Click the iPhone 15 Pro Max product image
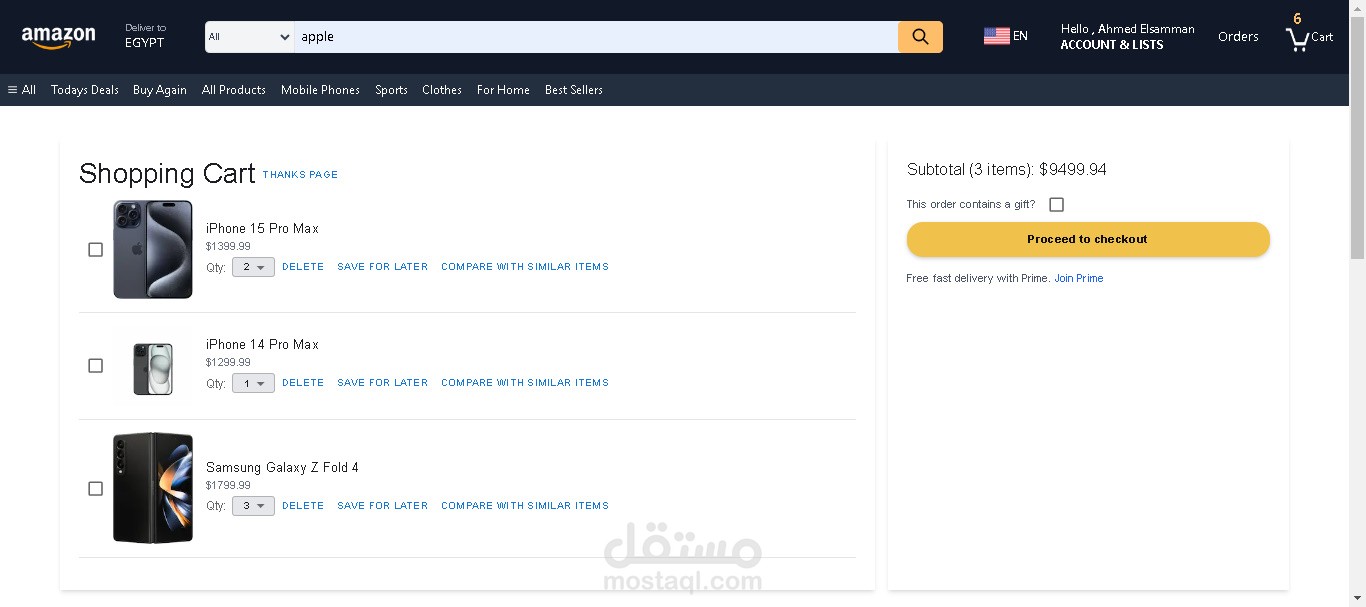The image size is (1366, 607). [153, 249]
